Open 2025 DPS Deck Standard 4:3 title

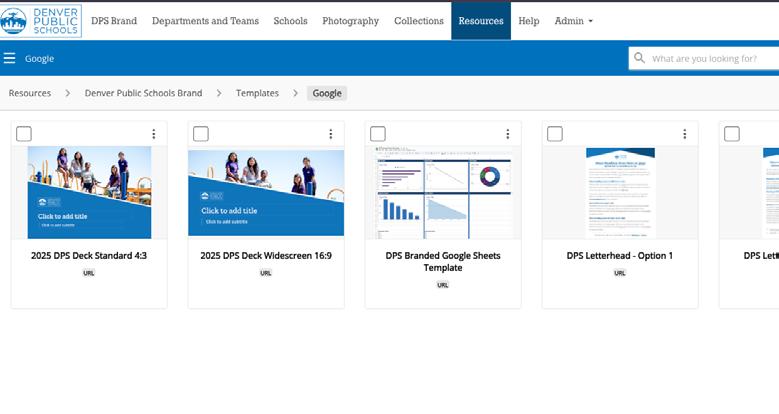click(89, 255)
